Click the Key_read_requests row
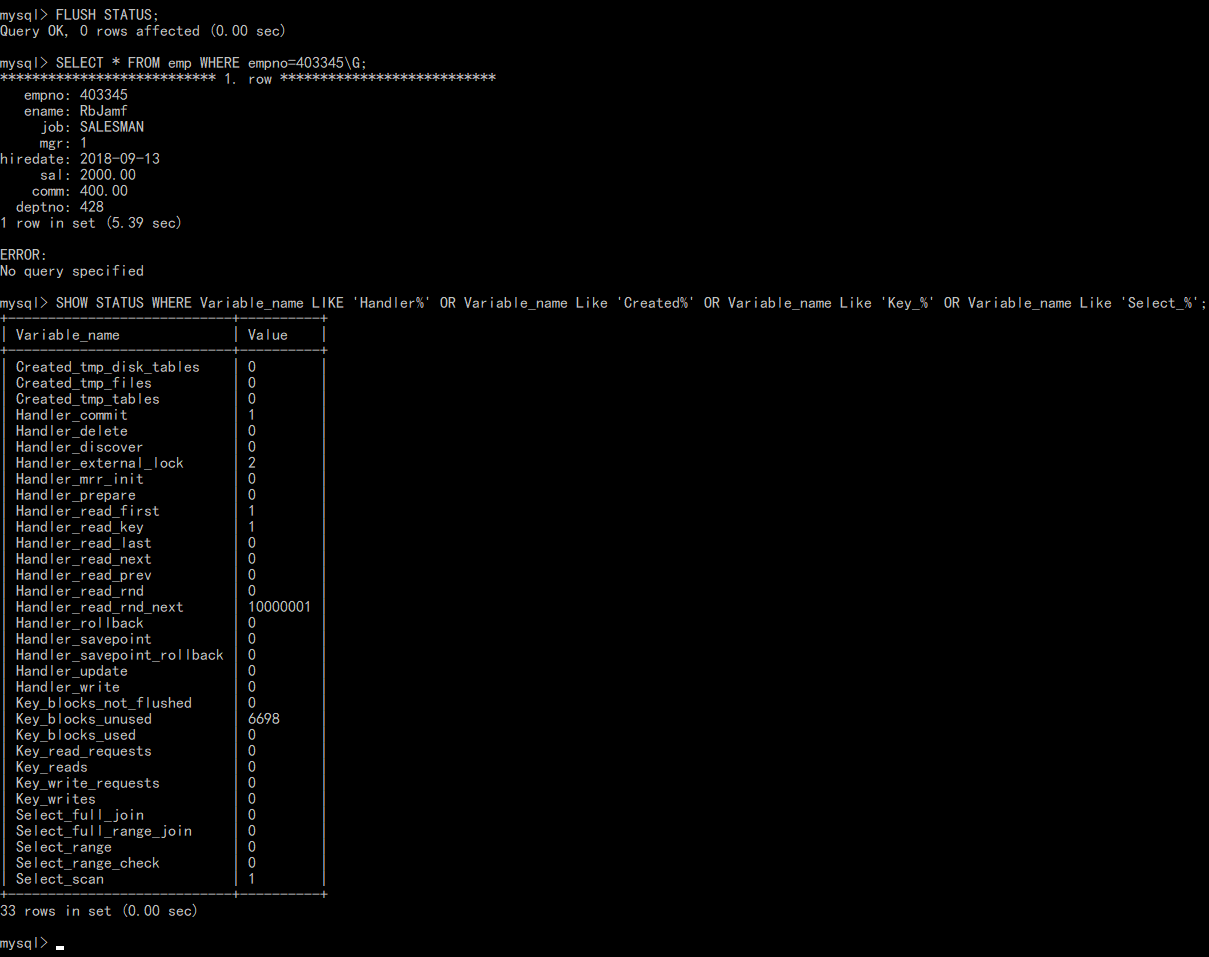The height and width of the screenshot is (957, 1209). pos(163,751)
